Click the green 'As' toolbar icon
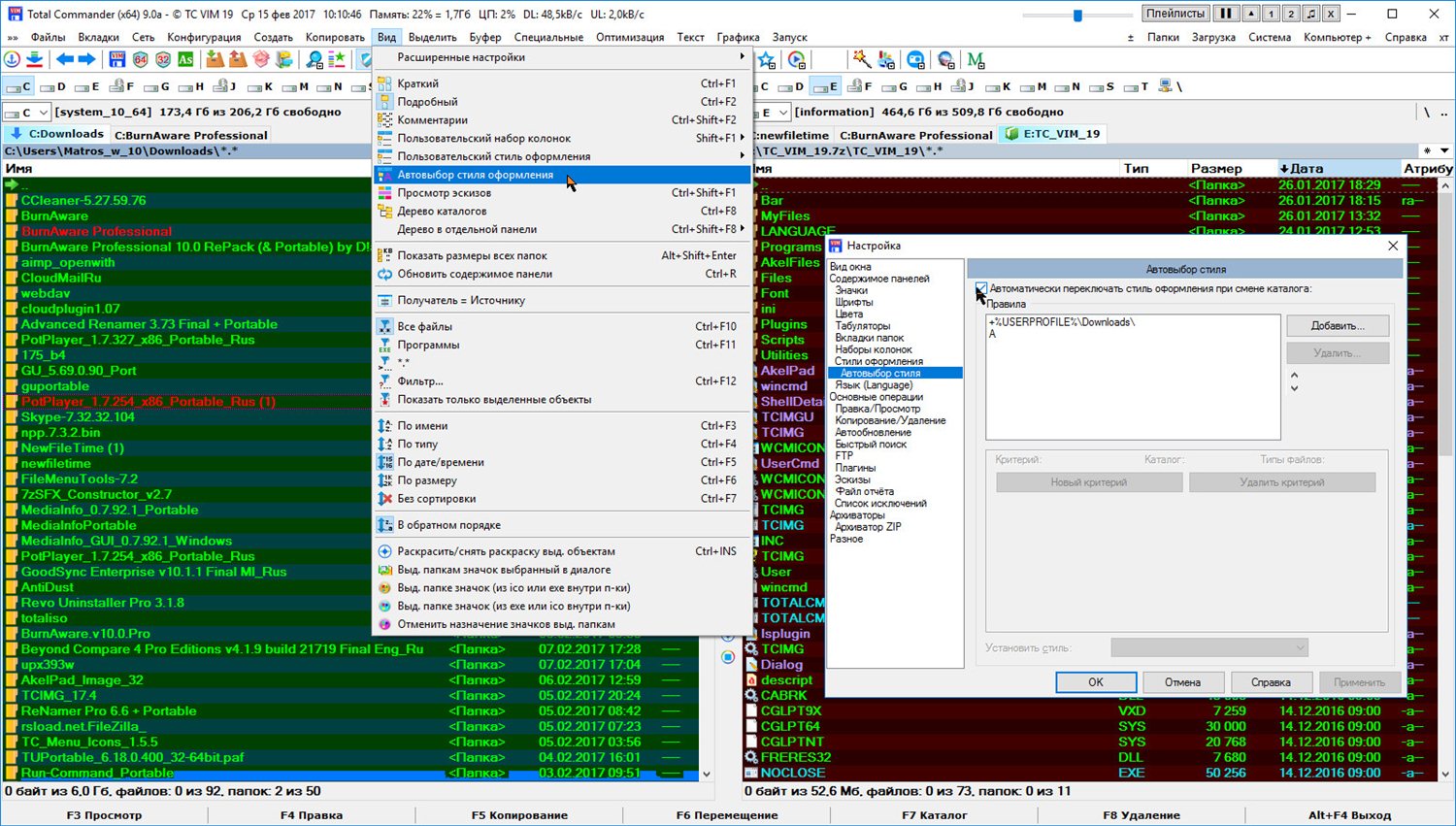This screenshot has height=826, width=1456. coord(184,60)
